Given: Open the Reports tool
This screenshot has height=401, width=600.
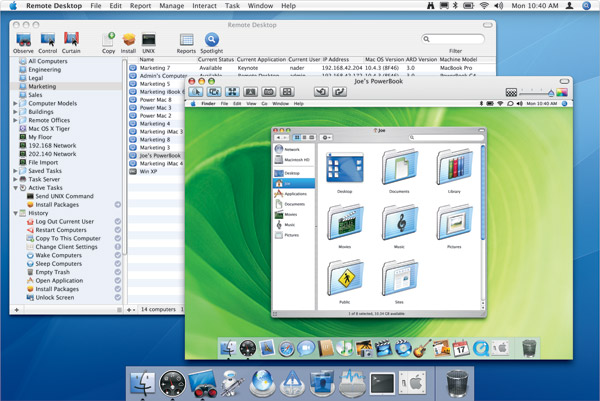Looking at the screenshot, I should [186, 38].
